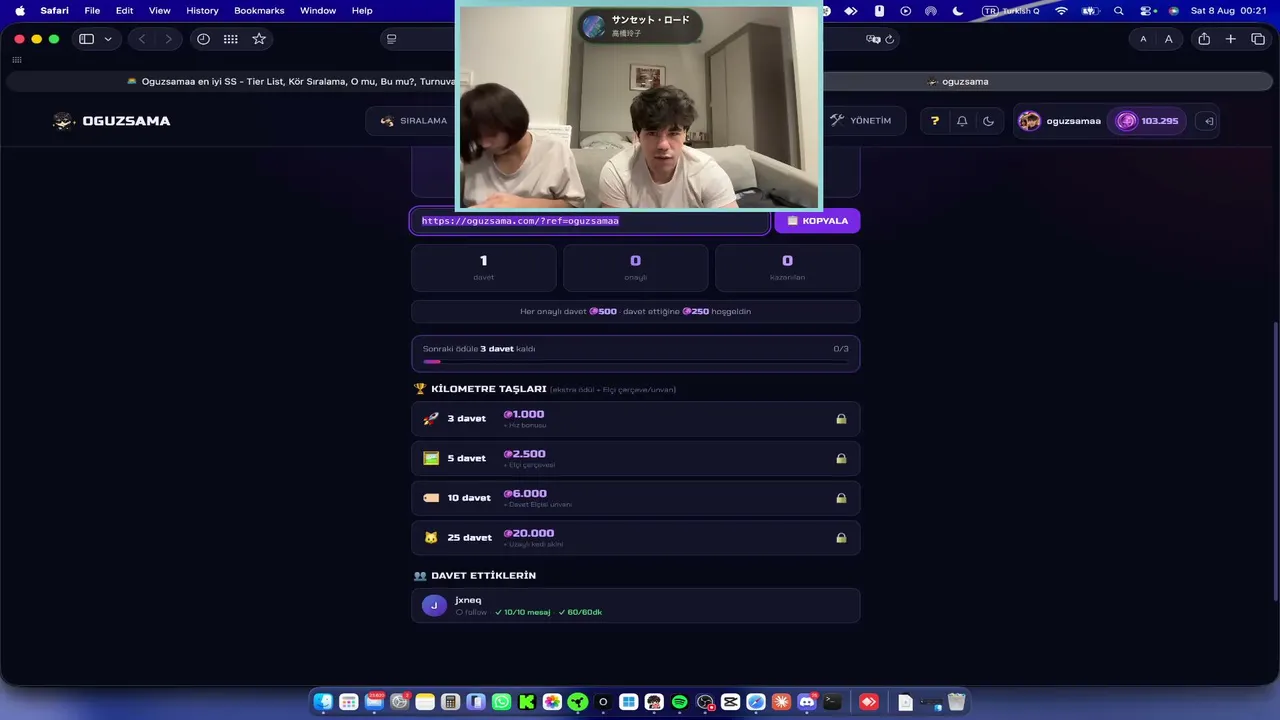Open Finder from the Dock
The width and height of the screenshot is (1280, 720).
(323, 702)
